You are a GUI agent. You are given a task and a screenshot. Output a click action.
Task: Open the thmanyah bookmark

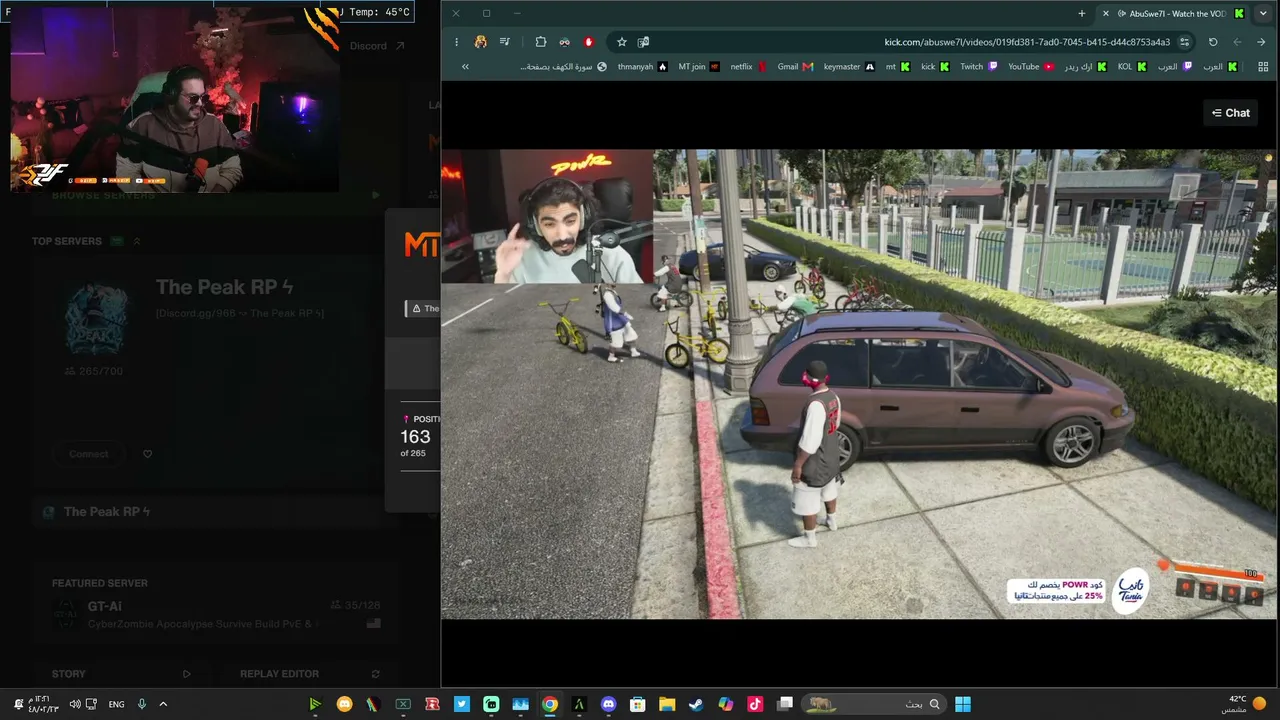point(642,67)
